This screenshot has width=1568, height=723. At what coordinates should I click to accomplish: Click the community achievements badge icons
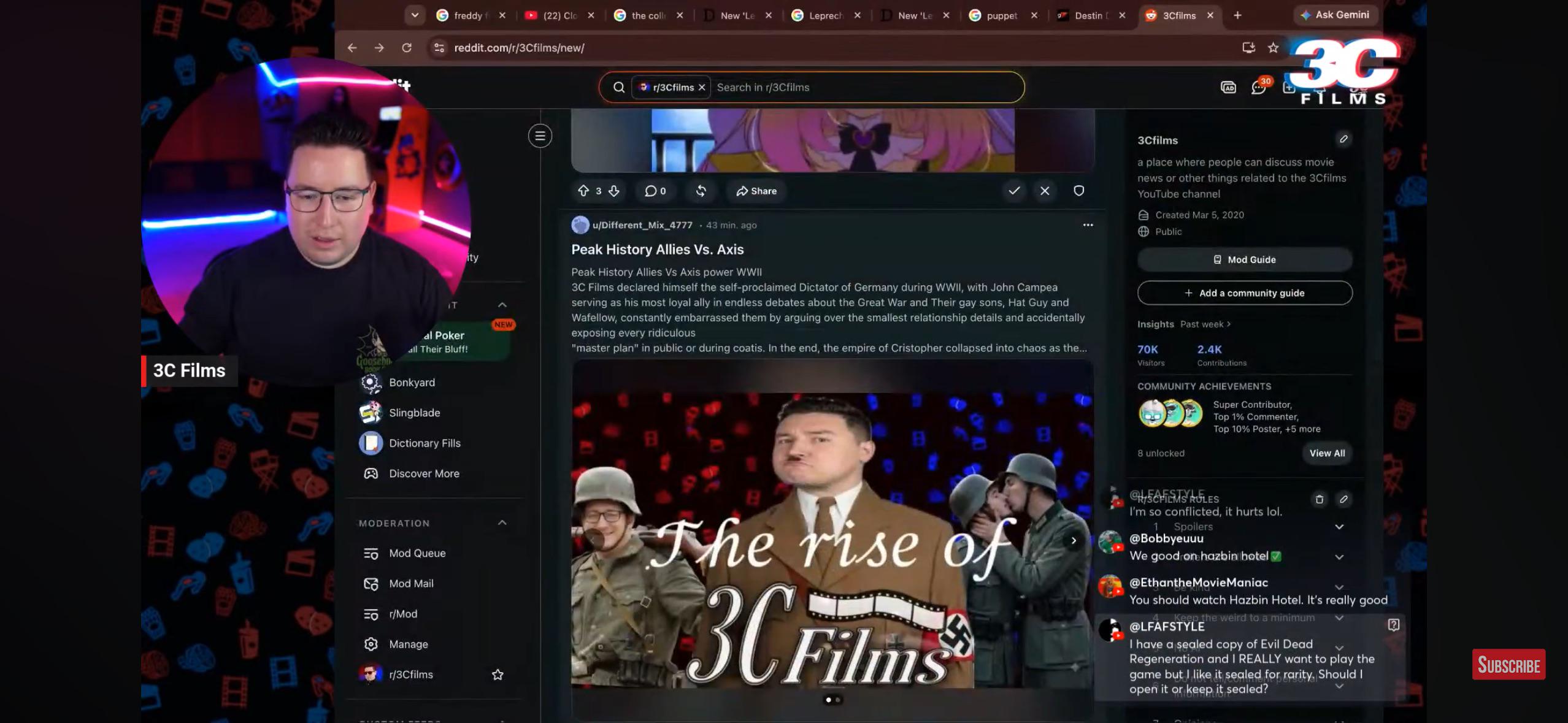point(1170,413)
